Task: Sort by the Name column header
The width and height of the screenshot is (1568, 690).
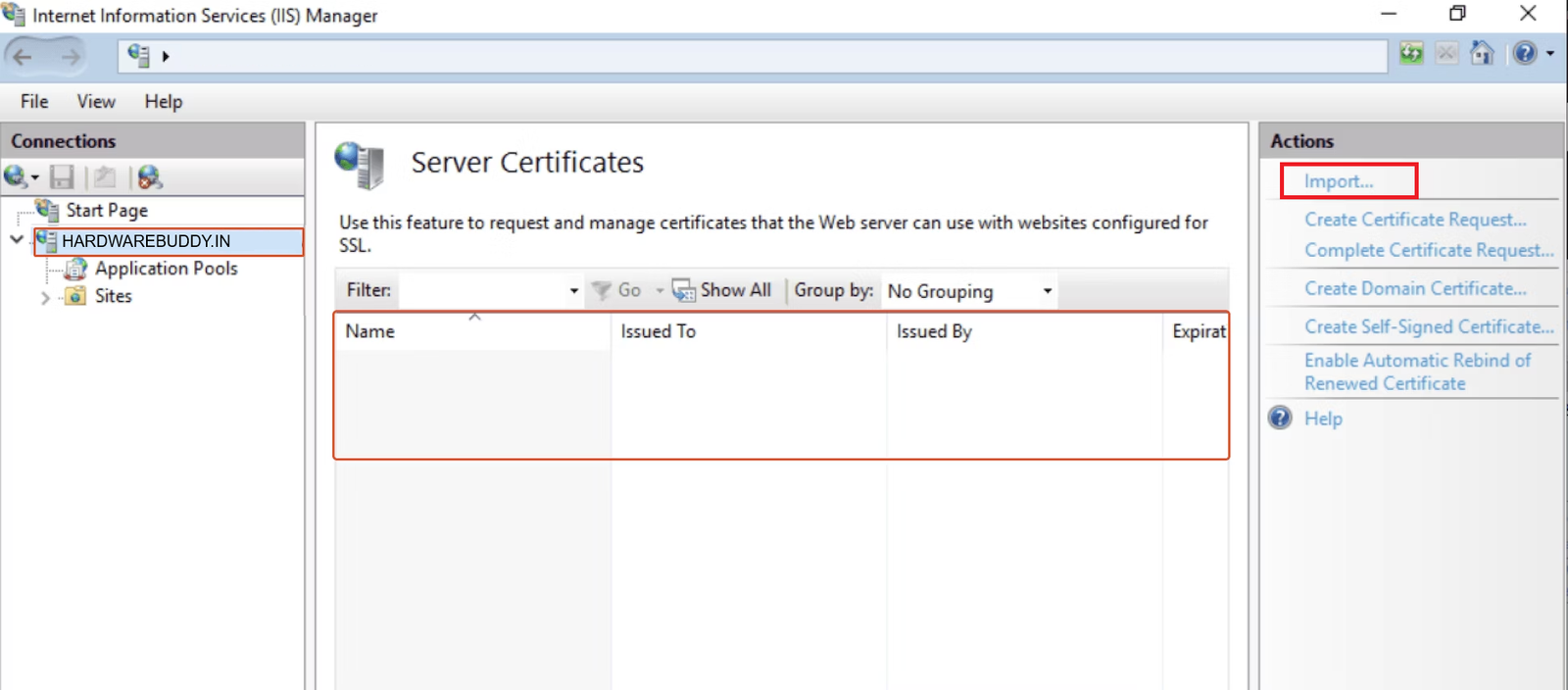Action: [472, 331]
